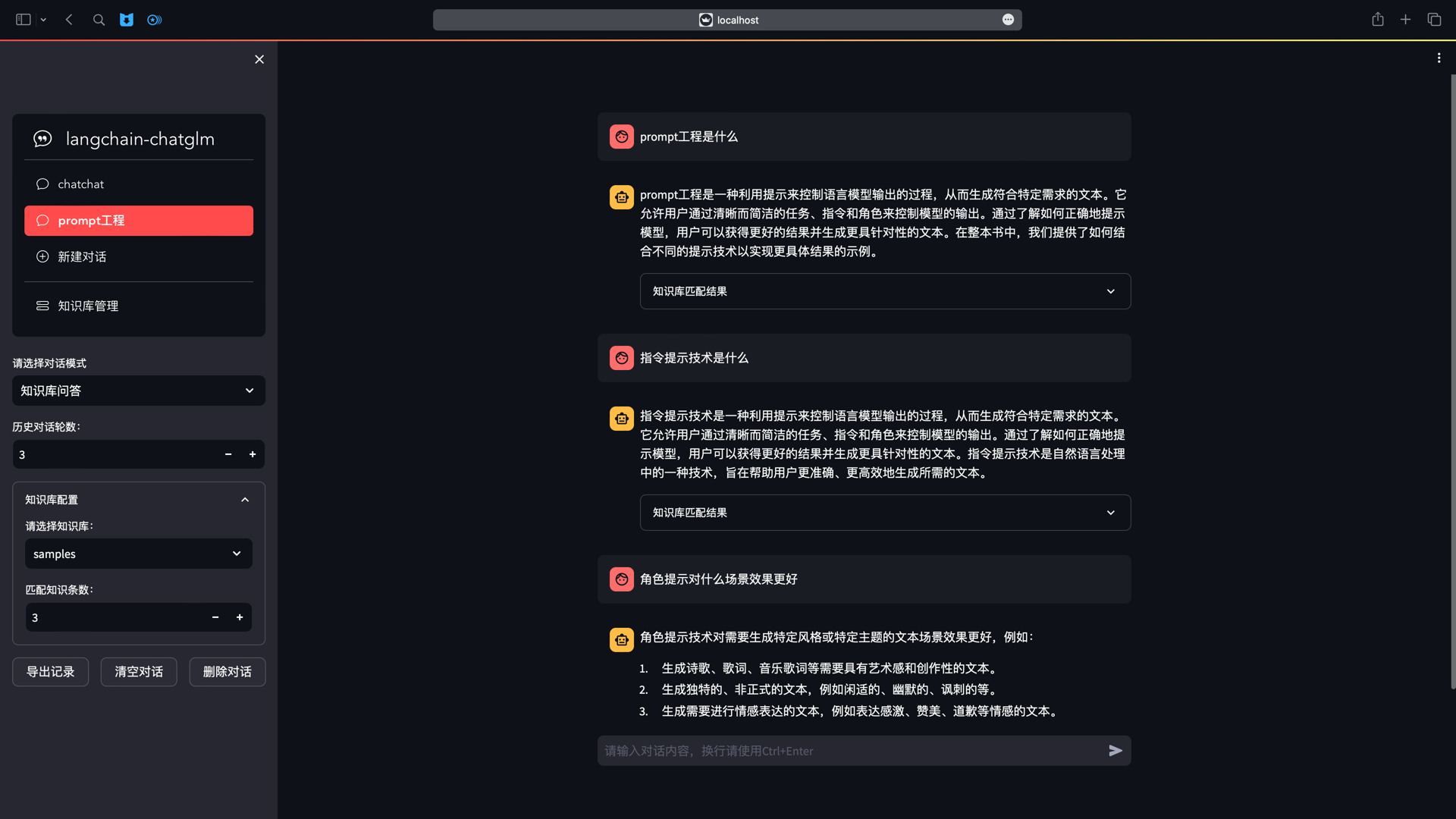Open the 知识库问答 dialogue mode dropdown

coord(139,391)
